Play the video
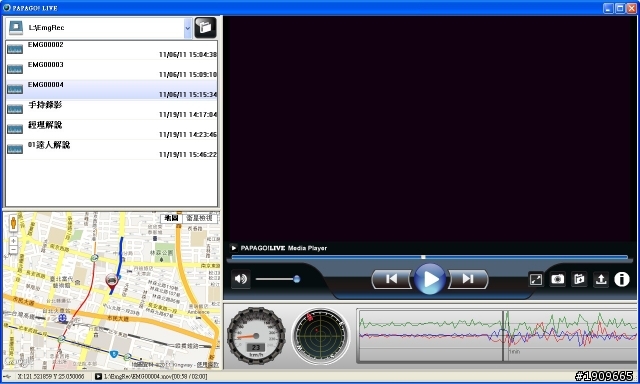The image size is (640, 384). [430, 279]
